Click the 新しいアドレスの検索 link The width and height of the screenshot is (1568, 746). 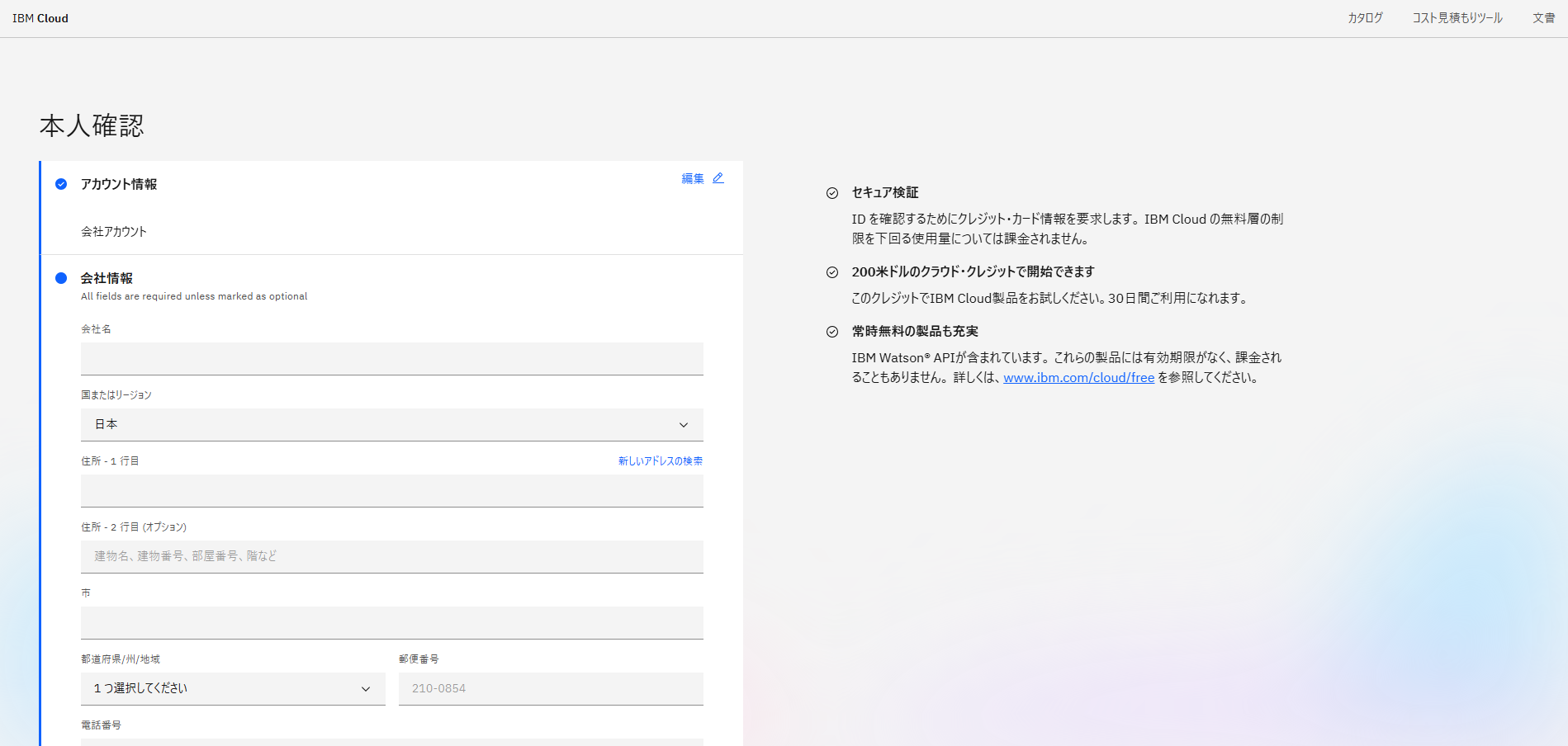[x=661, y=461]
